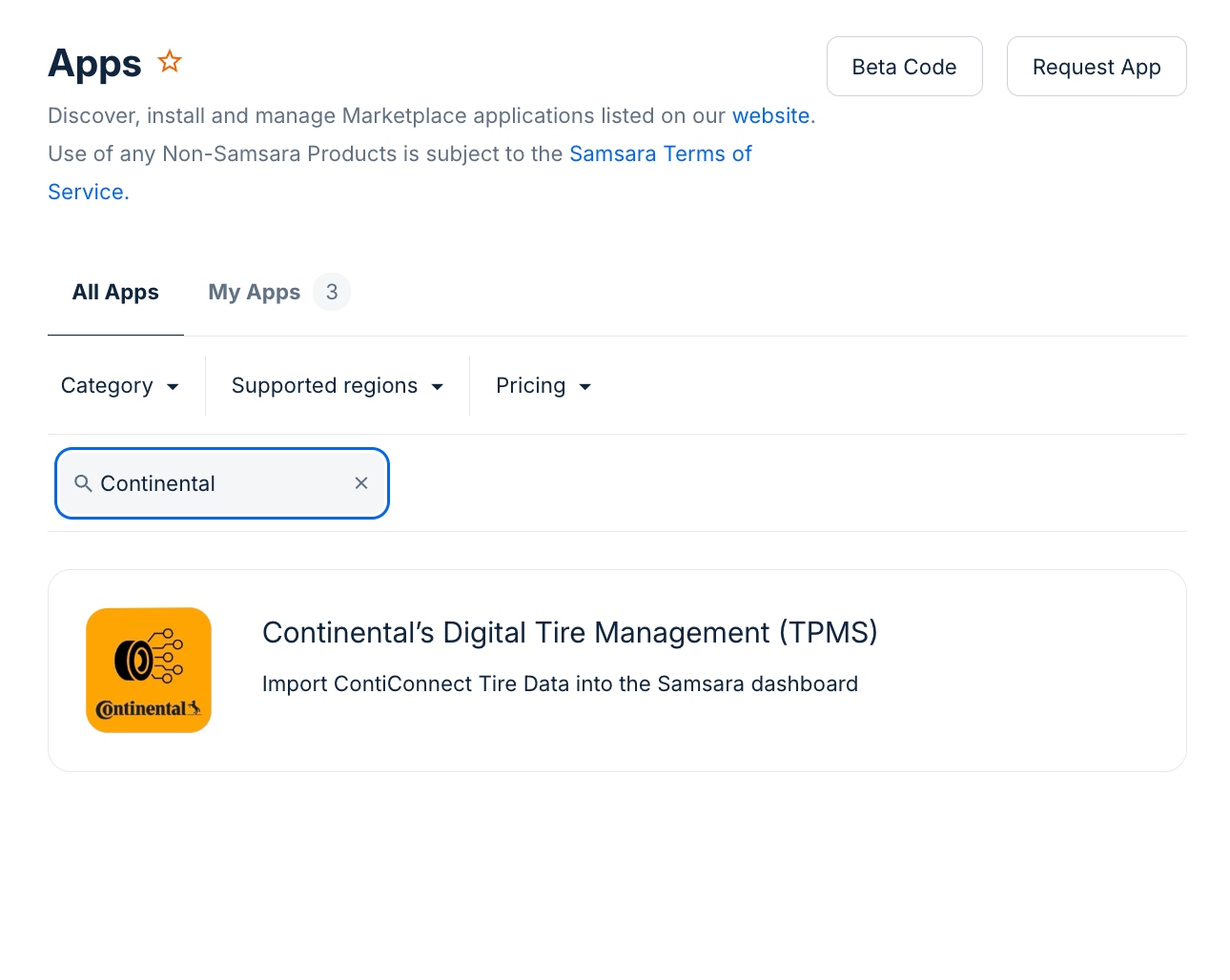Click the Request App button

(1097, 67)
